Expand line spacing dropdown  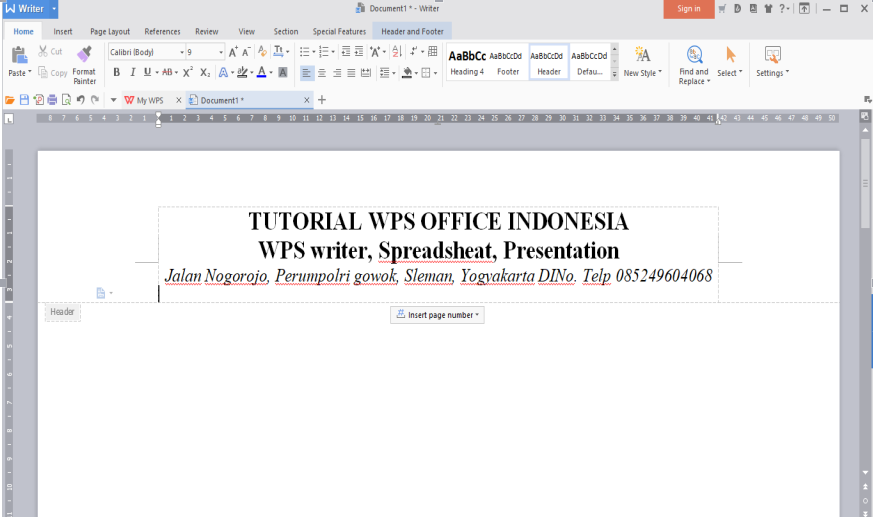(394, 73)
